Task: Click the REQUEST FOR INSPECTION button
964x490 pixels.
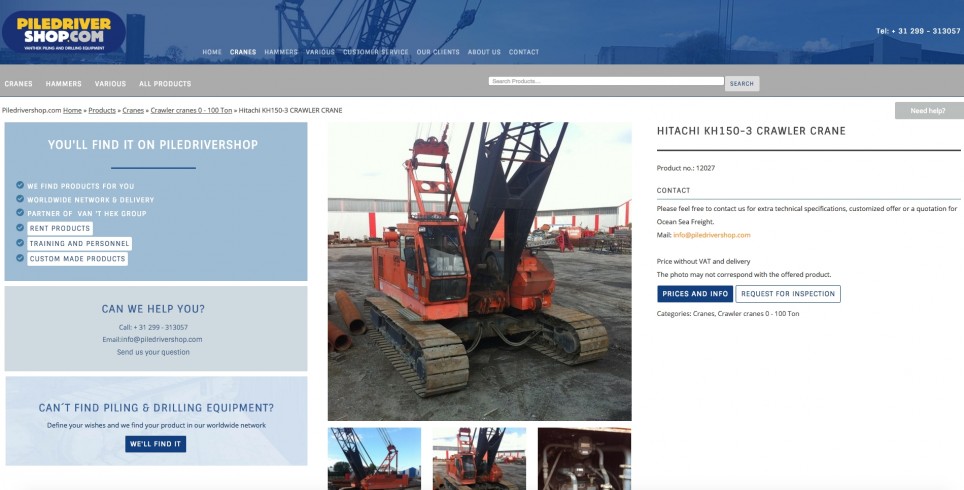Action: (788, 294)
